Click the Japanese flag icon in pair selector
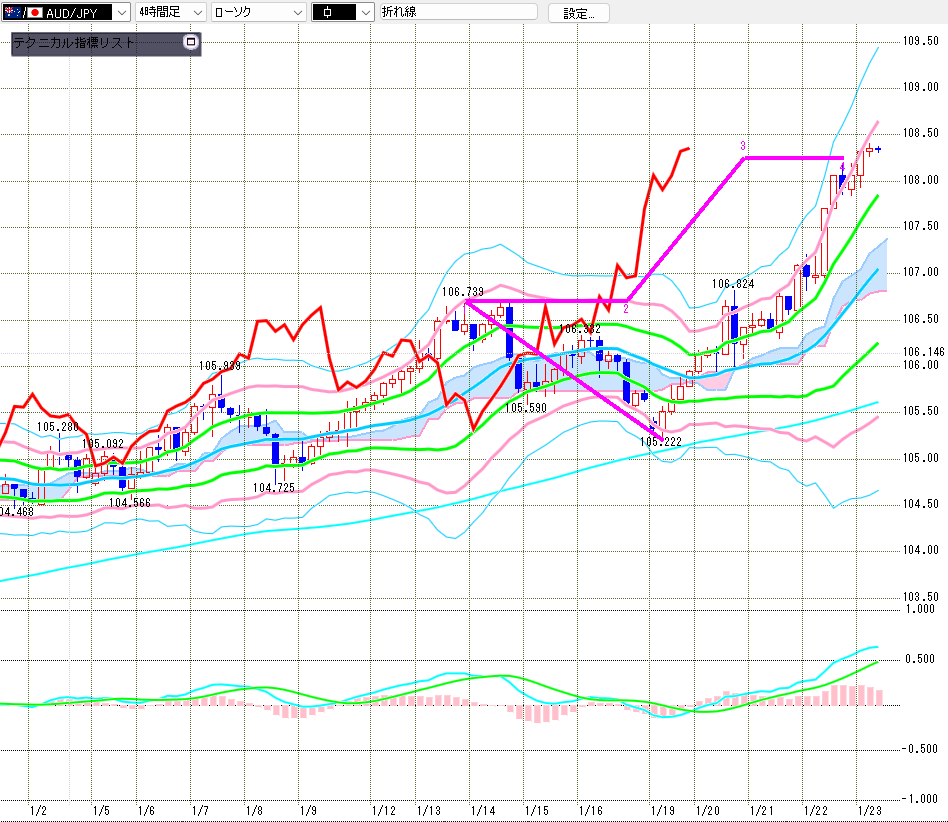Viewport: 948px width, 822px height. (35, 12)
